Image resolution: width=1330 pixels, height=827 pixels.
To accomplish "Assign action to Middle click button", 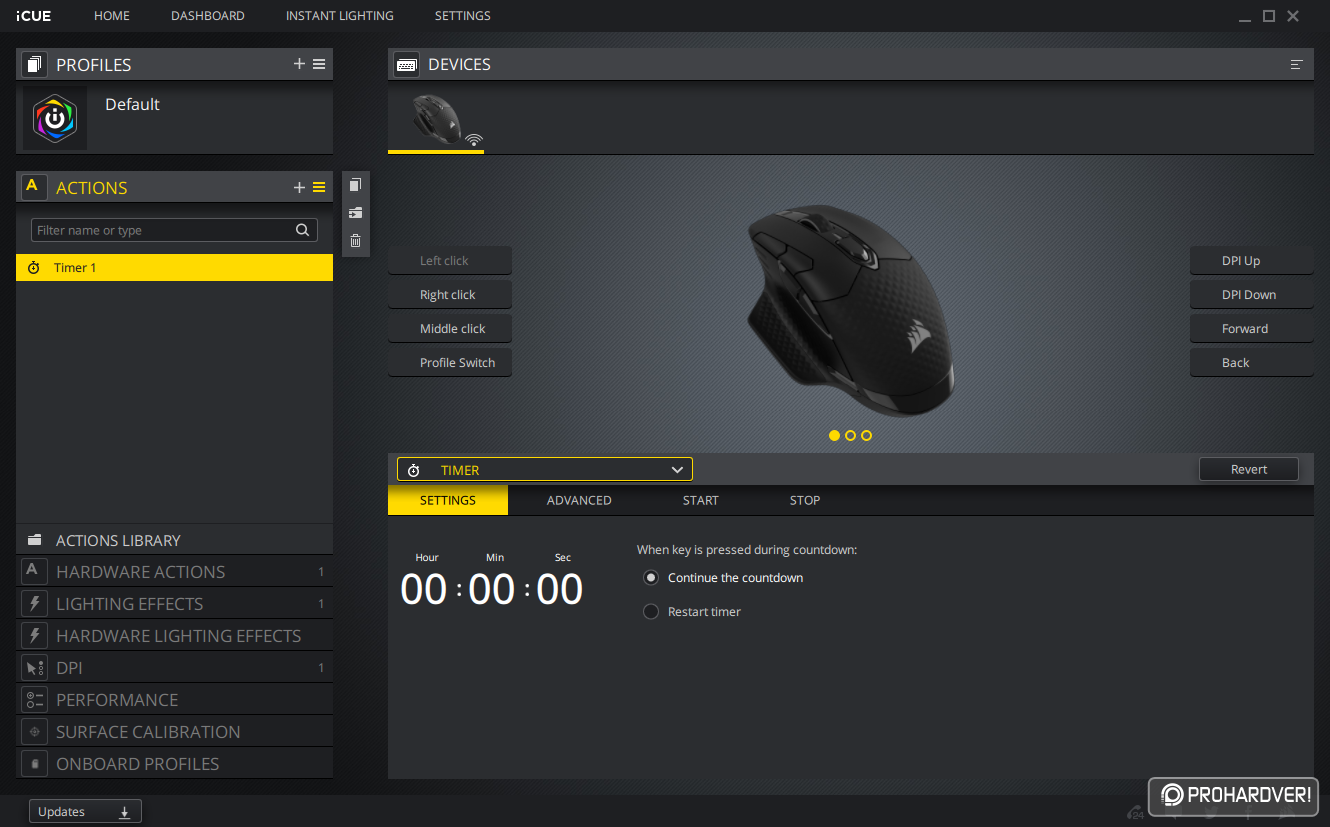I will click(450, 329).
